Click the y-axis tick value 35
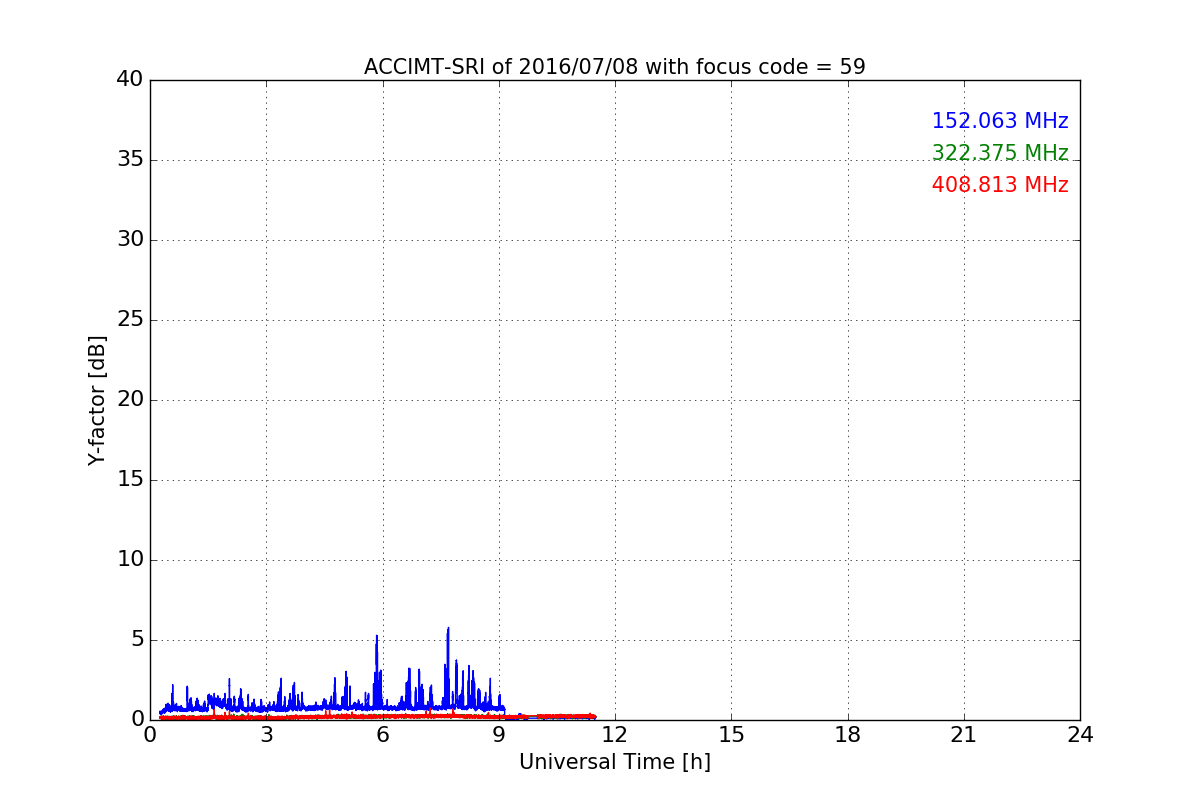This screenshot has height=800, width=1200. pos(130,160)
